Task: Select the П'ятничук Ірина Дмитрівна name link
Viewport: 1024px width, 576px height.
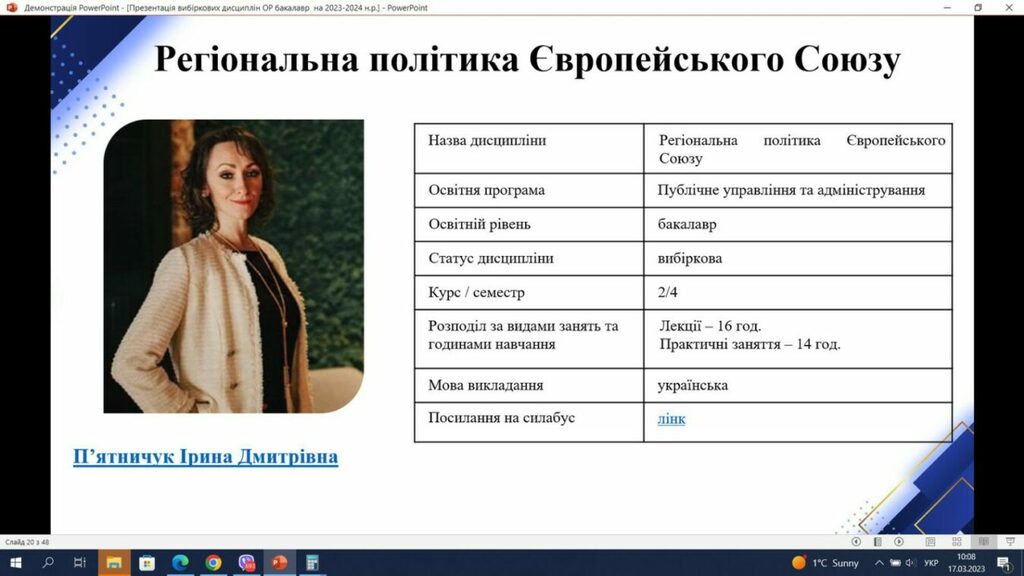Action: (x=206, y=456)
